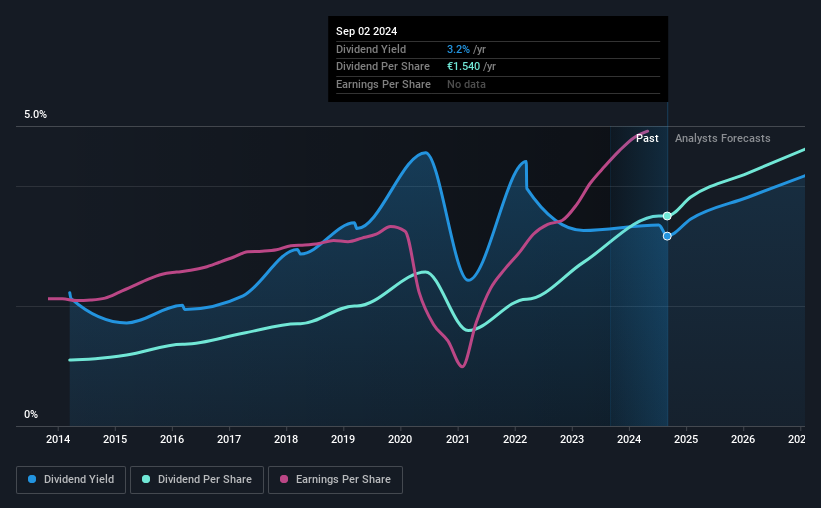Select the blue Dividend Yield data point marker
Image resolution: width=821 pixels, height=508 pixels.
pyautogui.click(x=667, y=236)
